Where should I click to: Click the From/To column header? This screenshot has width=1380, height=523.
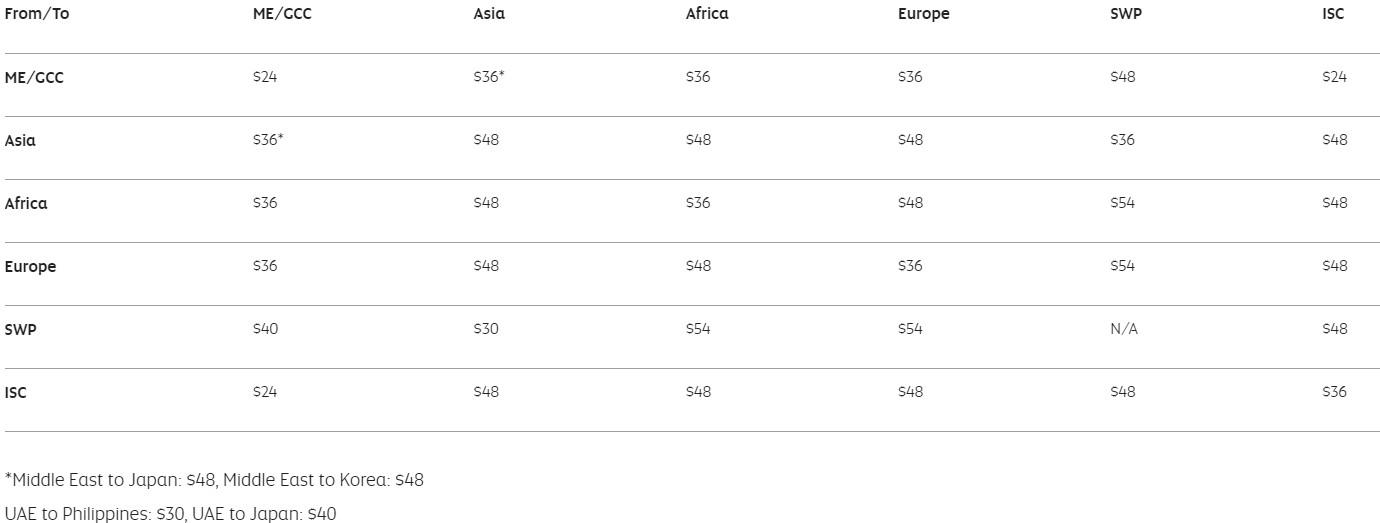(37, 14)
